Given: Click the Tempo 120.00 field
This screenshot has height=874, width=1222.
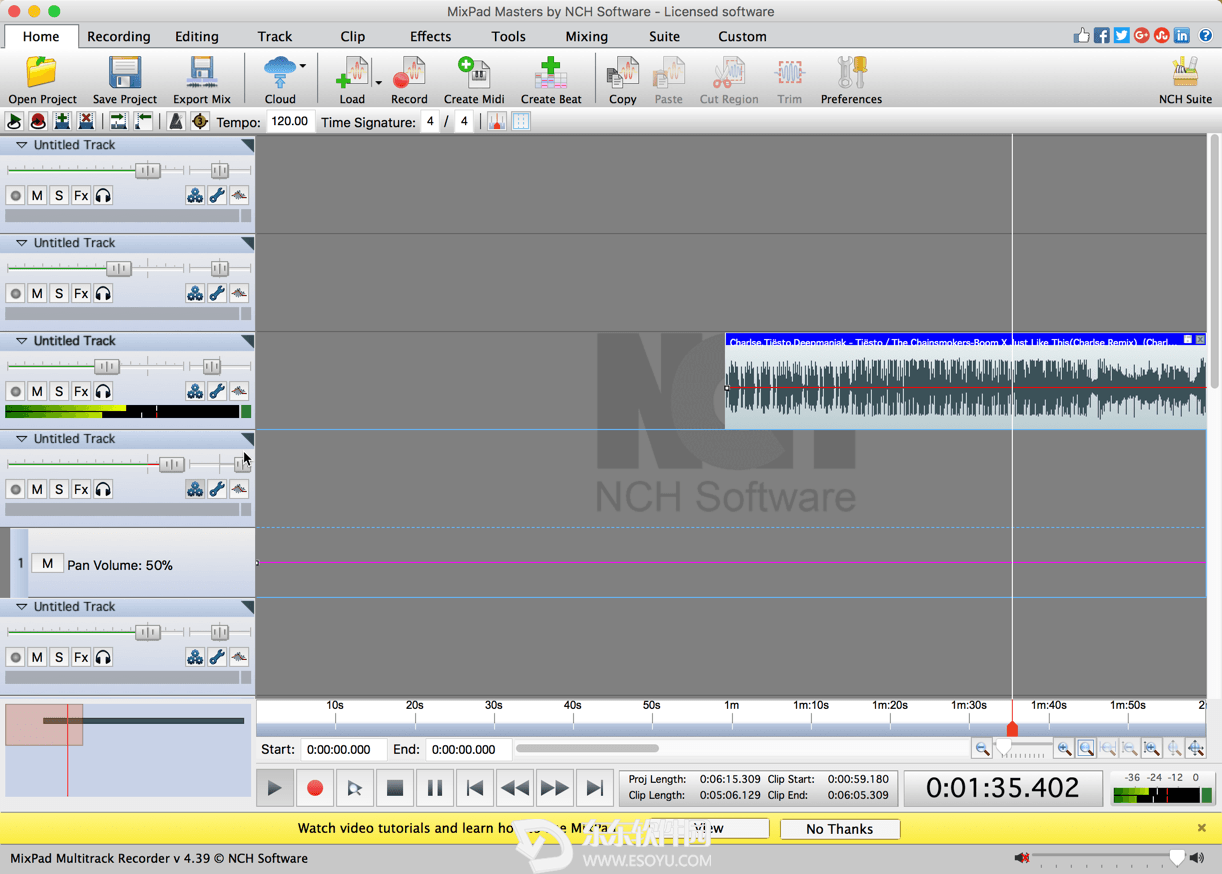Looking at the screenshot, I should point(289,122).
